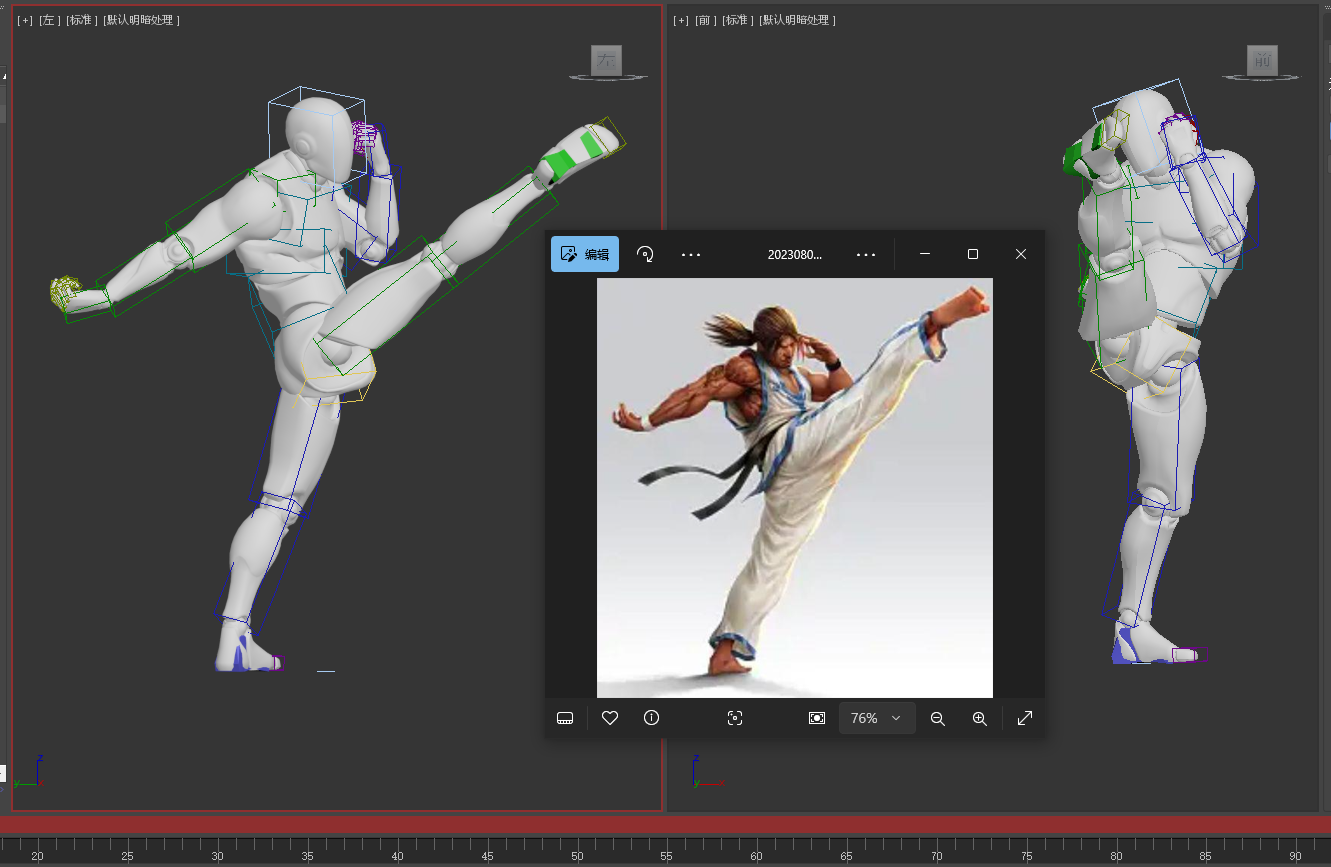This screenshot has width=1331, height=867.
Task: Click the 编辑 button in Photos window
Action: [585, 254]
